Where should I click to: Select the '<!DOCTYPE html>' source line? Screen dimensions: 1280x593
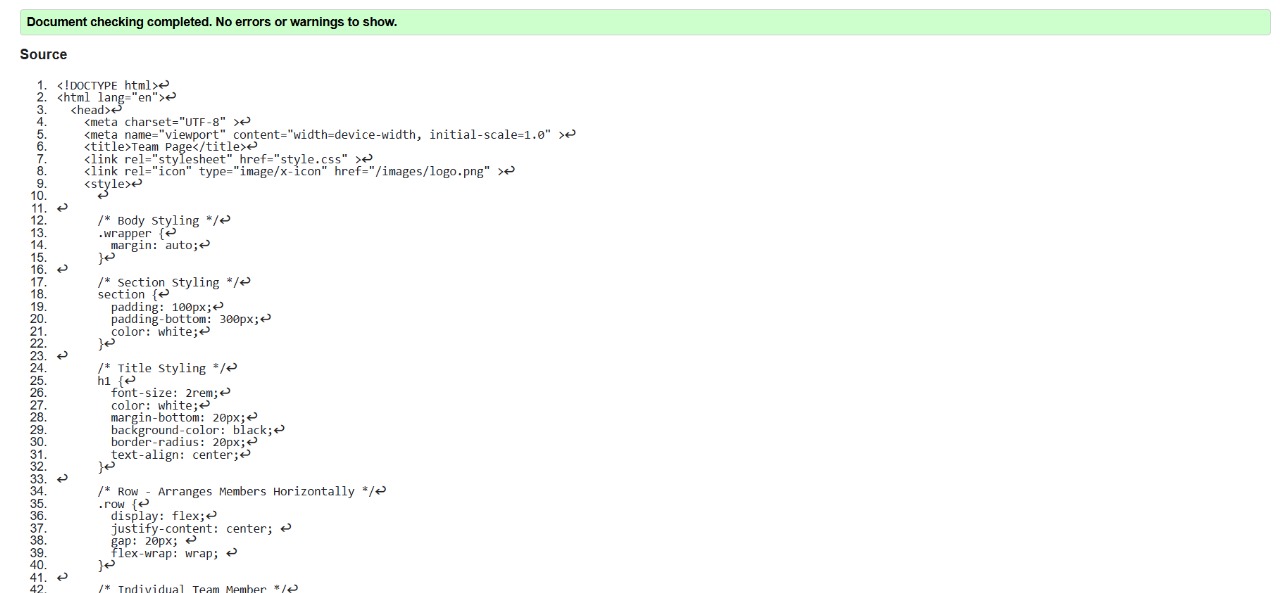(x=107, y=85)
